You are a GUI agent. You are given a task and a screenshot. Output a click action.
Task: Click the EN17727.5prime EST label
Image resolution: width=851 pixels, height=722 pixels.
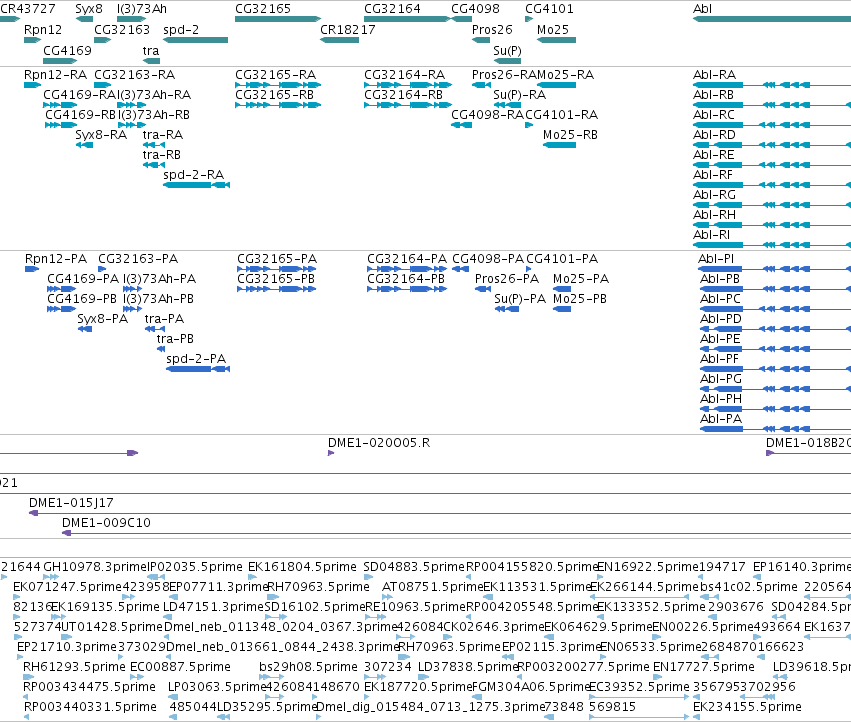click(x=703, y=667)
